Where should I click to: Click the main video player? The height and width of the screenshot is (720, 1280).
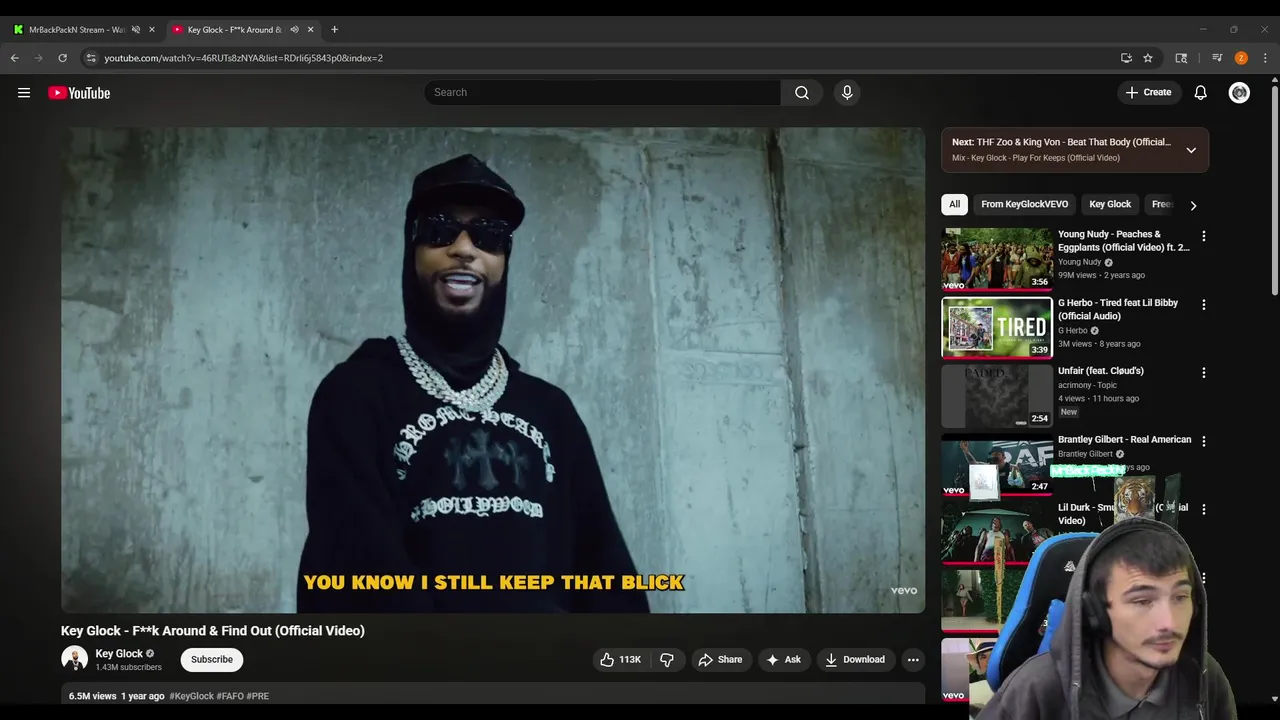coord(493,370)
